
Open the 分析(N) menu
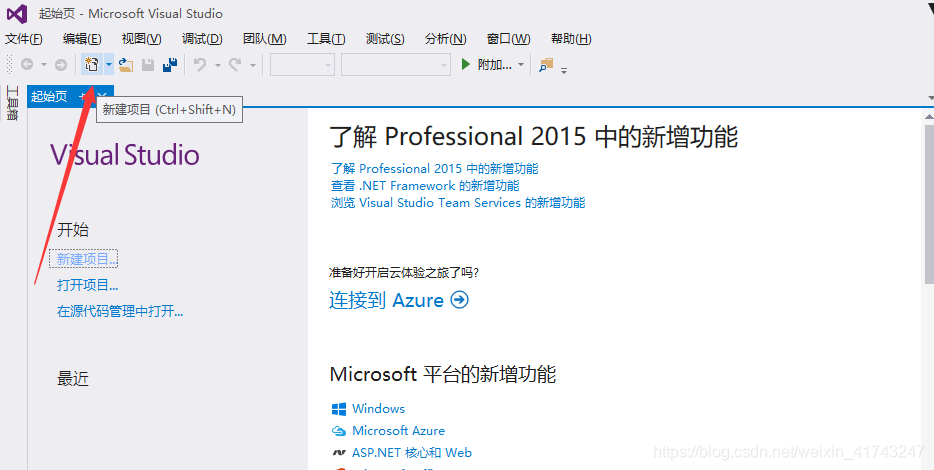(x=446, y=39)
